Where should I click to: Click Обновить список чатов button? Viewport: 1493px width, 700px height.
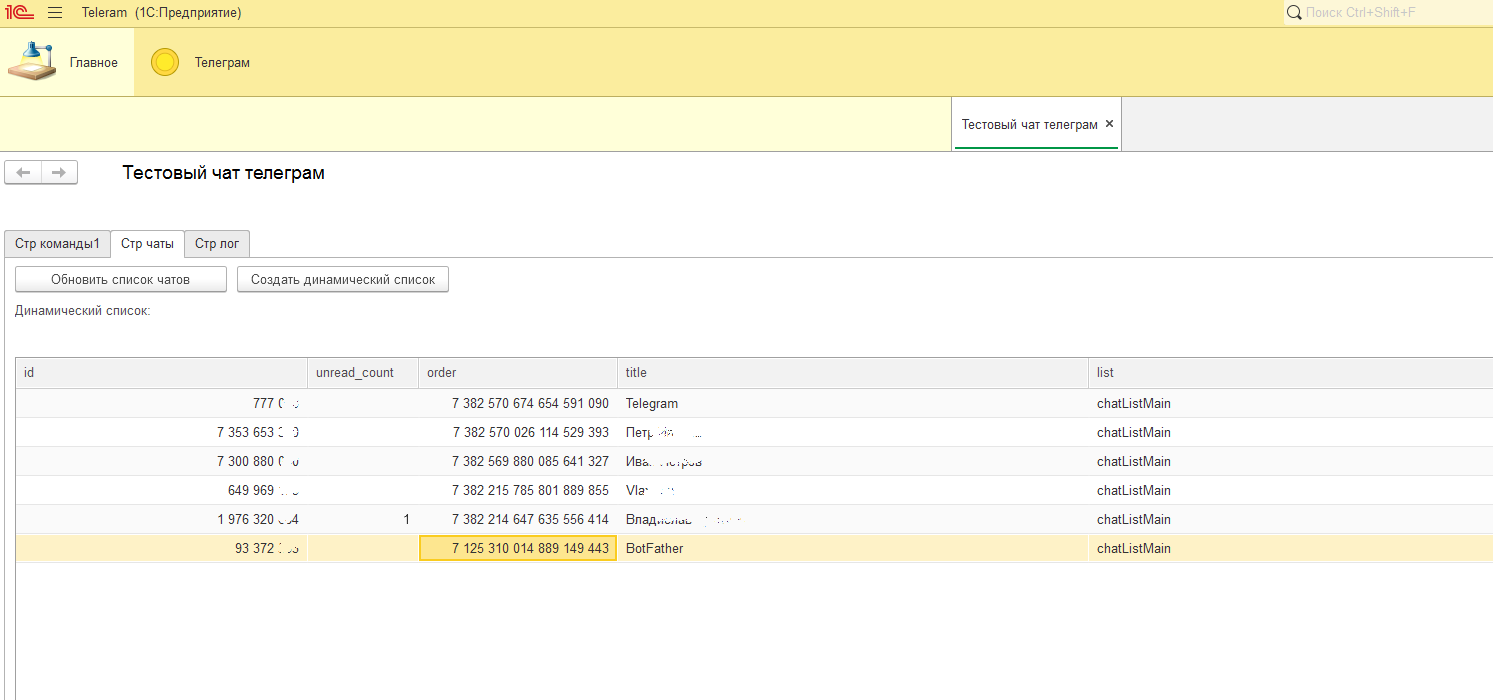pyautogui.click(x=121, y=279)
